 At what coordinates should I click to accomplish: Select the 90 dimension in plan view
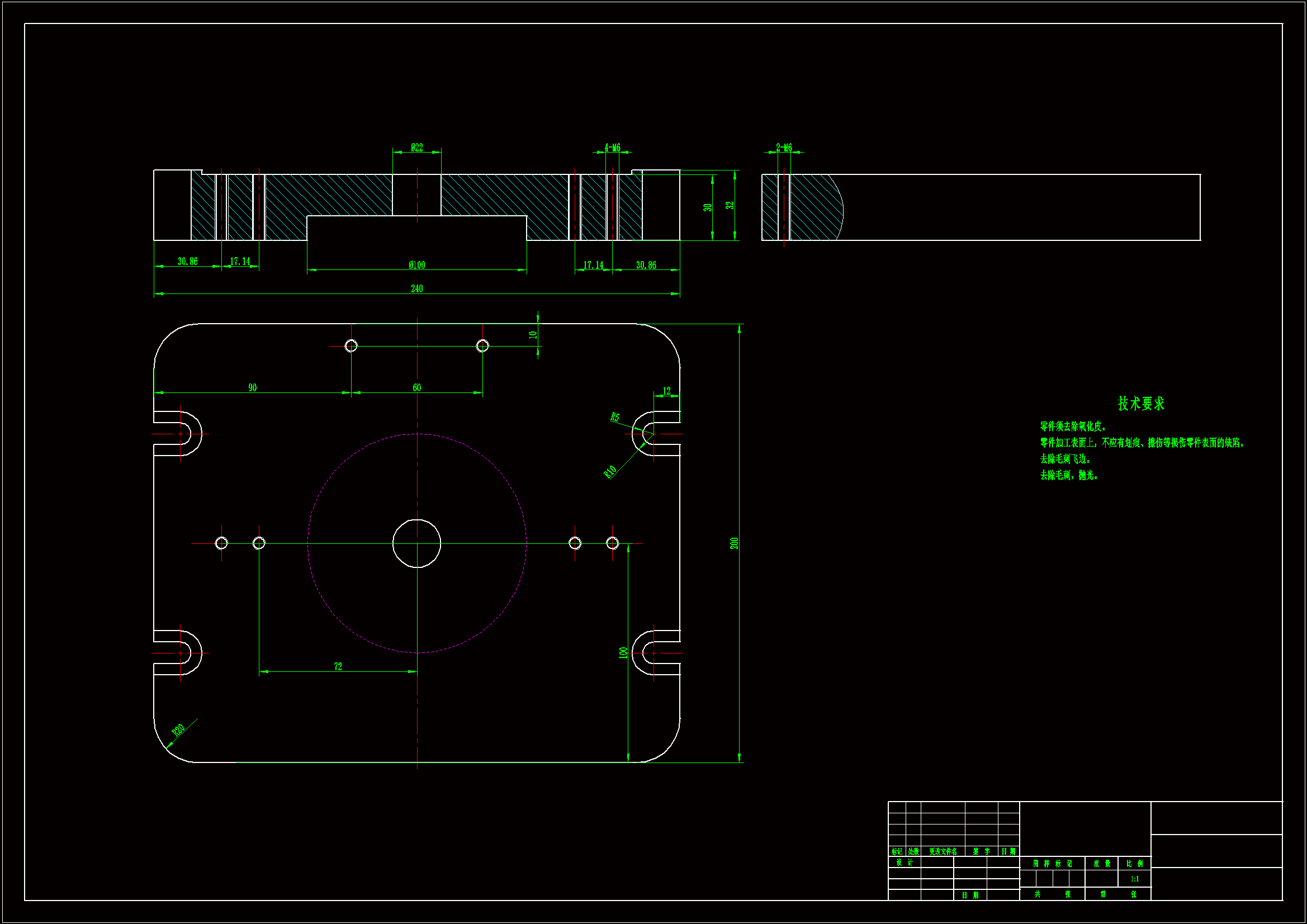[x=252, y=388]
